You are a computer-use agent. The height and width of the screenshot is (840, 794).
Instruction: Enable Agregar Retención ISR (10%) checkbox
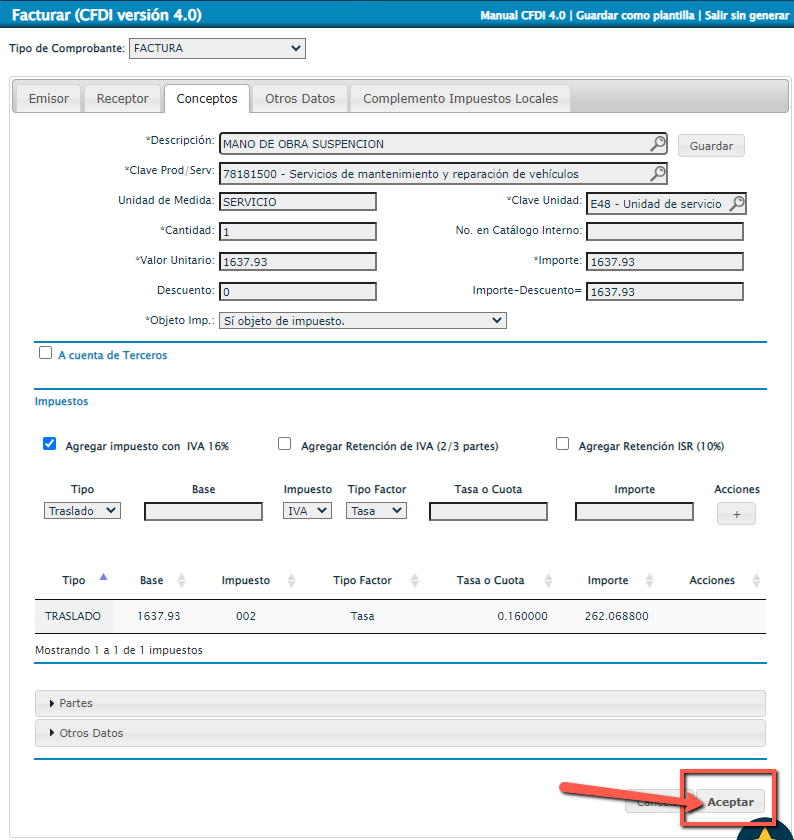[562, 444]
